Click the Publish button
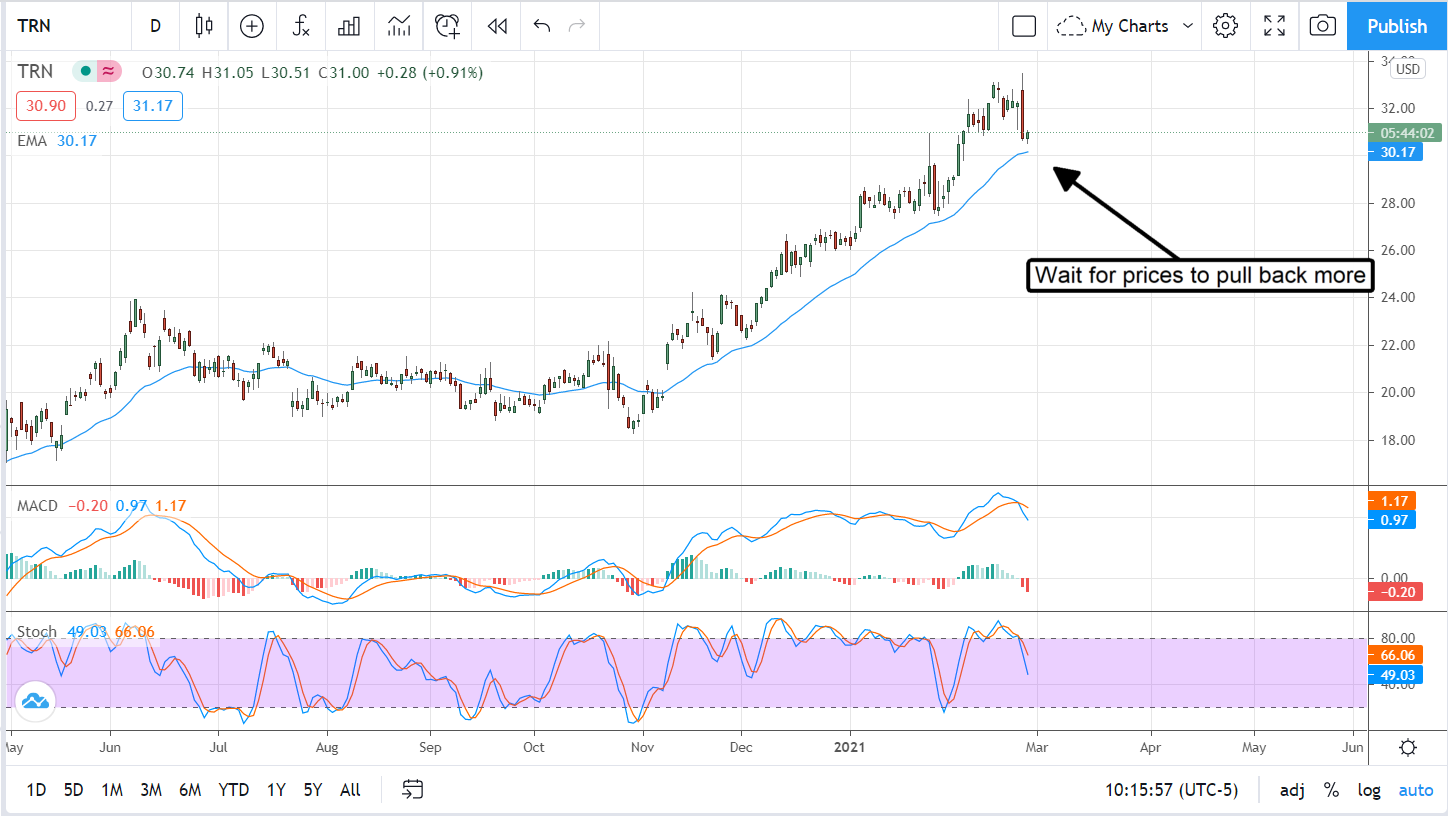This screenshot has width=1448, height=816. (1396, 26)
